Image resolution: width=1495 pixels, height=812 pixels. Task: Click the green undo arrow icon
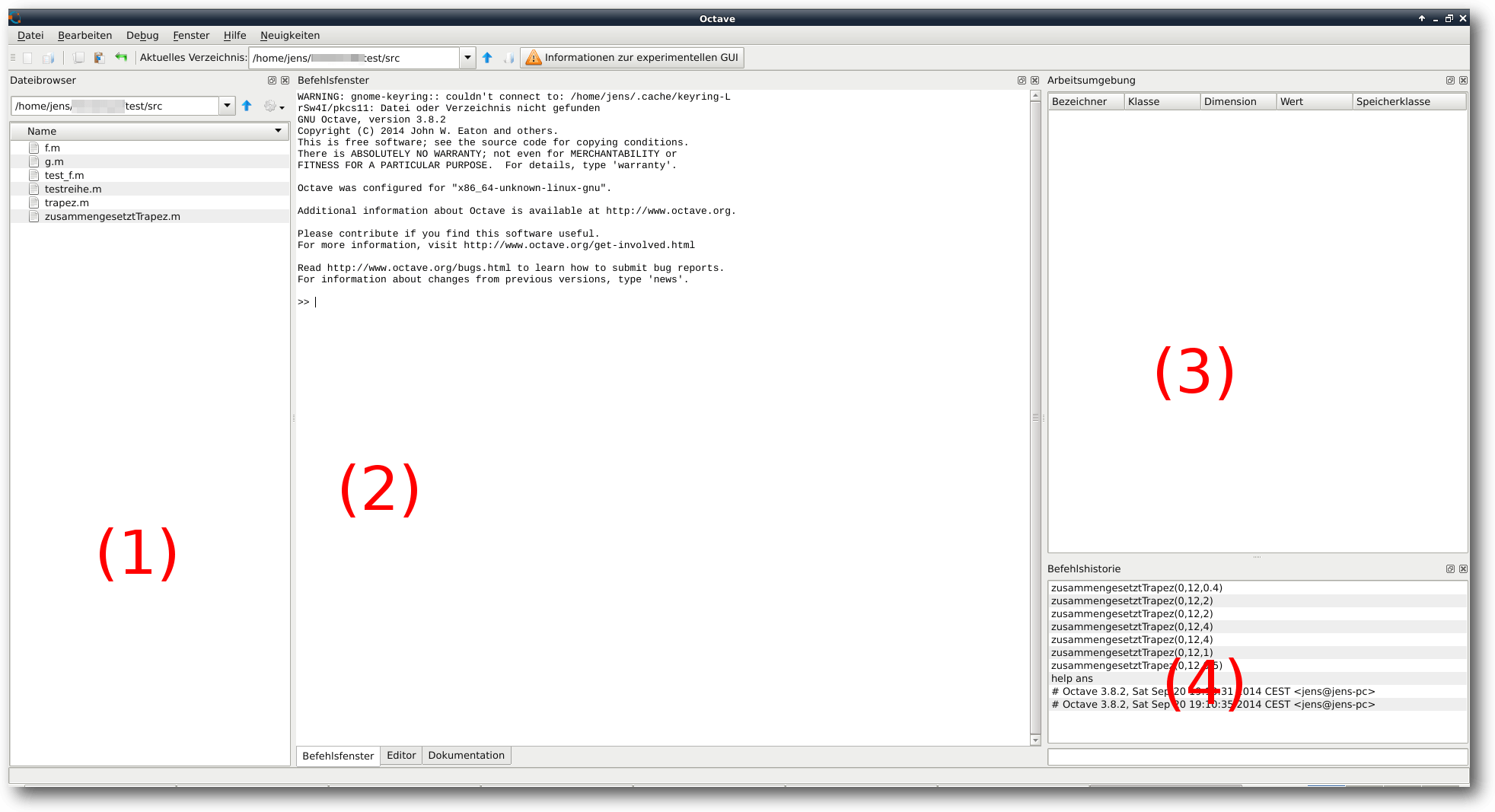click(x=121, y=57)
